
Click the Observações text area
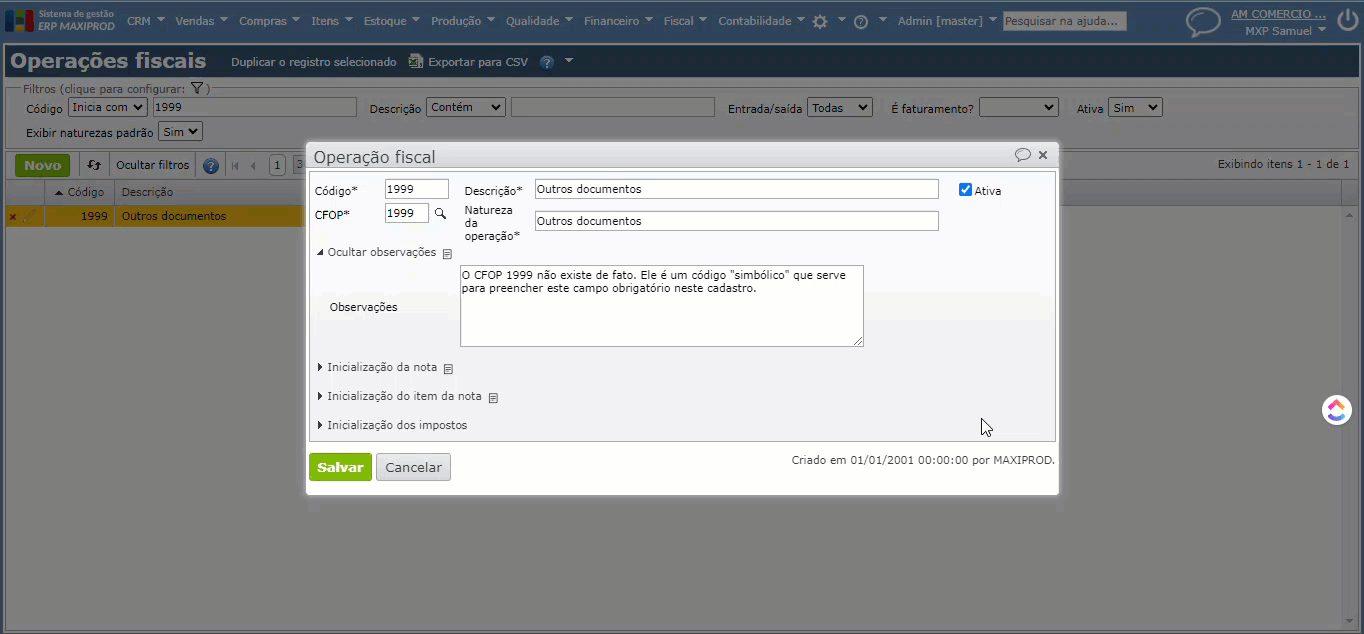coord(662,306)
